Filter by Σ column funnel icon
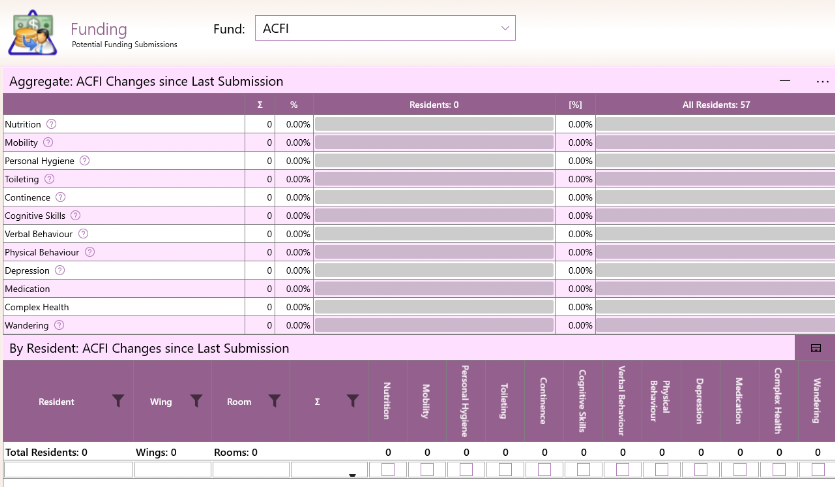Screen dimensions: 835x487 pyautogui.click(x=353, y=401)
